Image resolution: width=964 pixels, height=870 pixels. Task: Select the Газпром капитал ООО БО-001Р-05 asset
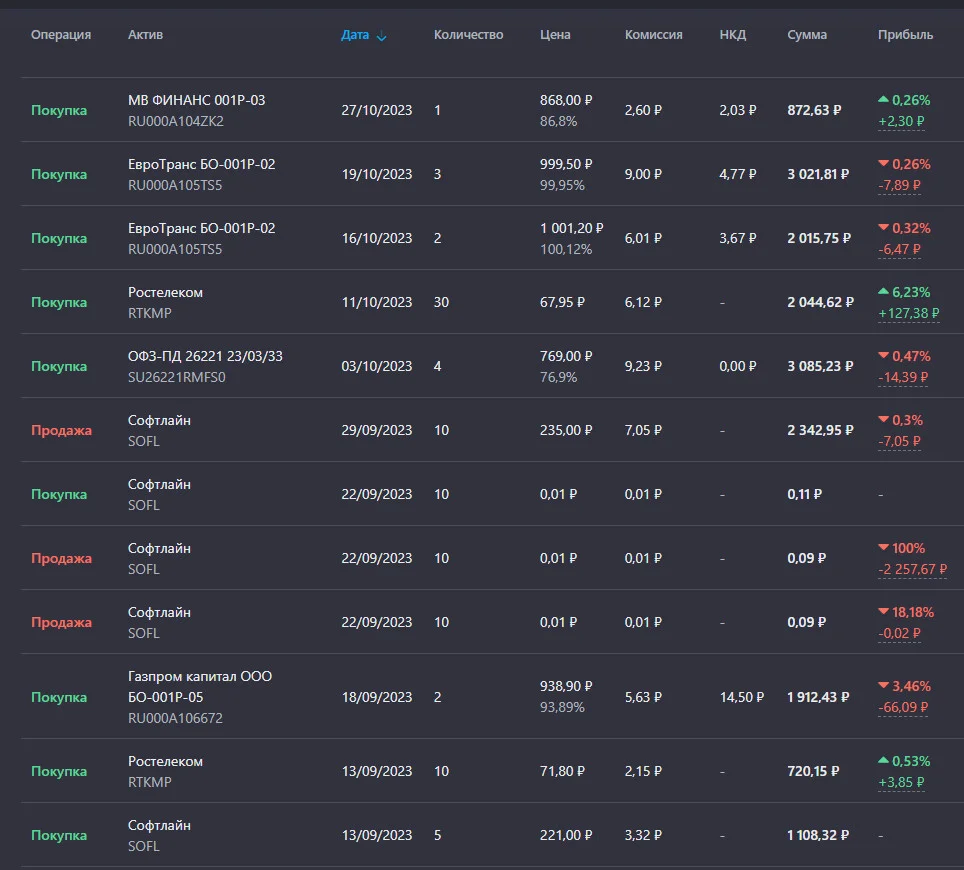click(x=200, y=686)
